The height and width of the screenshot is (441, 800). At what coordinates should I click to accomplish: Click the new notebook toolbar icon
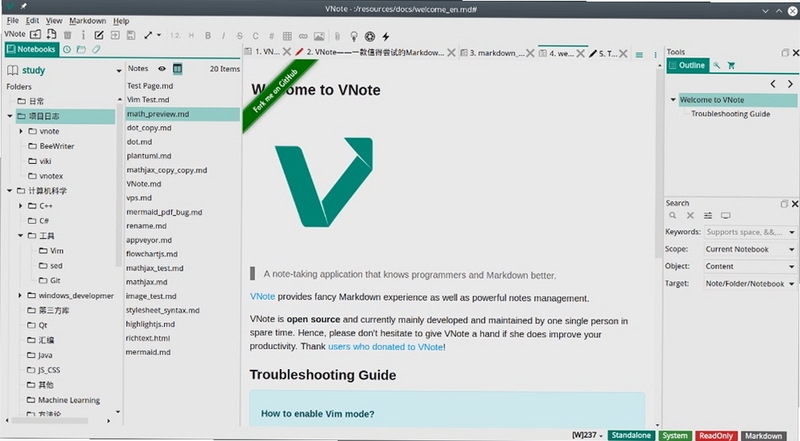pos(35,34)
